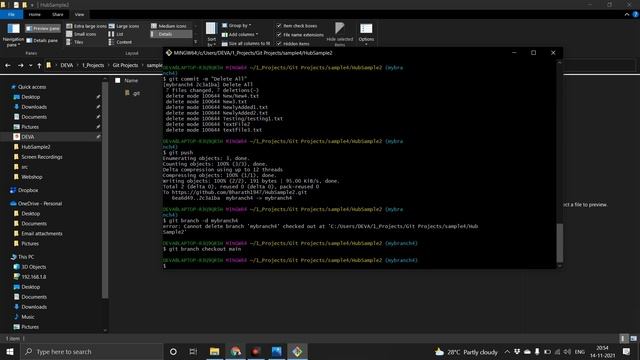Open the File menu tab

tap(11, 14)
